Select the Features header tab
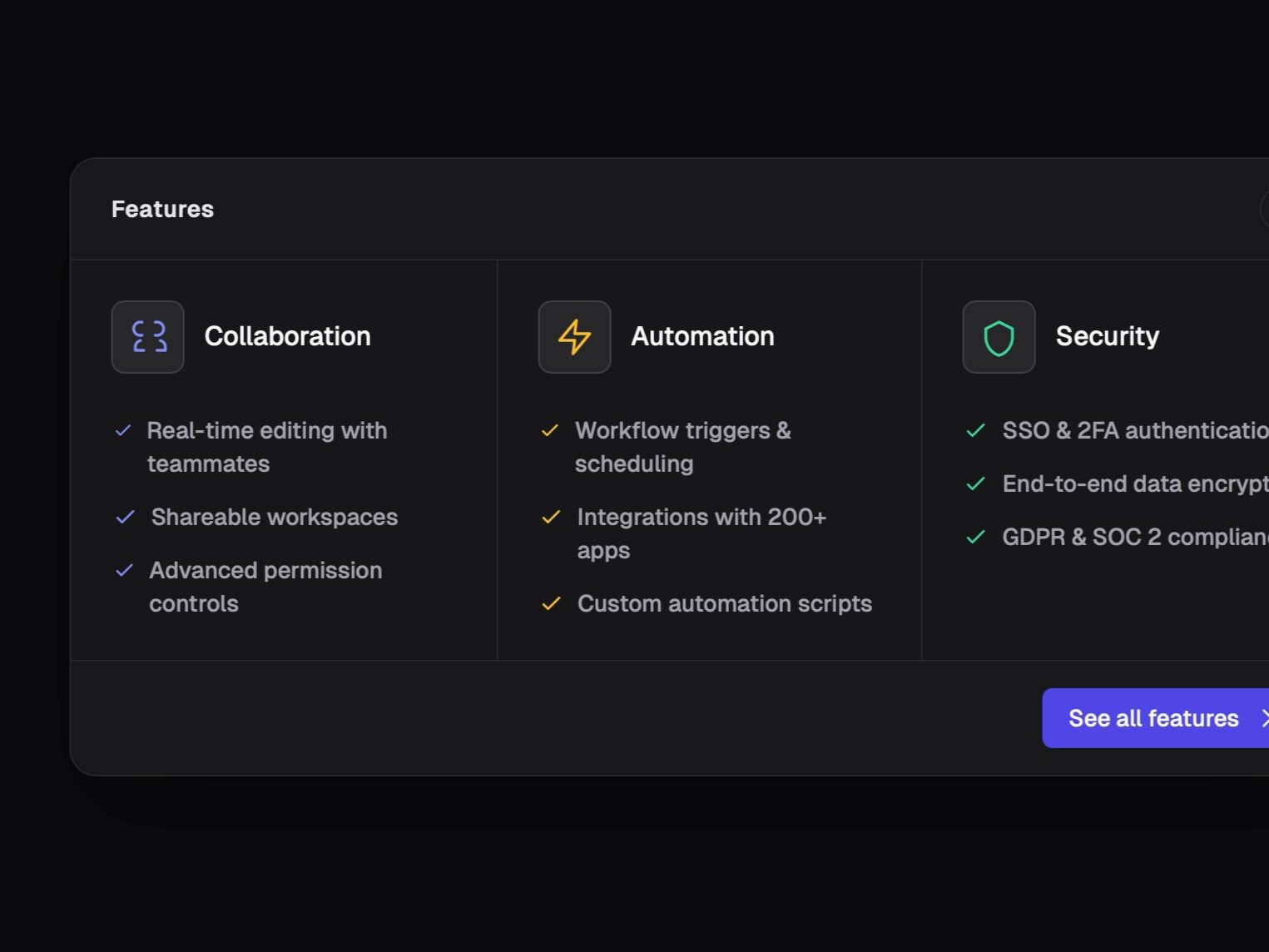Screen dimensions: 1269x952 pyautogui.click(x=162, y=209)
